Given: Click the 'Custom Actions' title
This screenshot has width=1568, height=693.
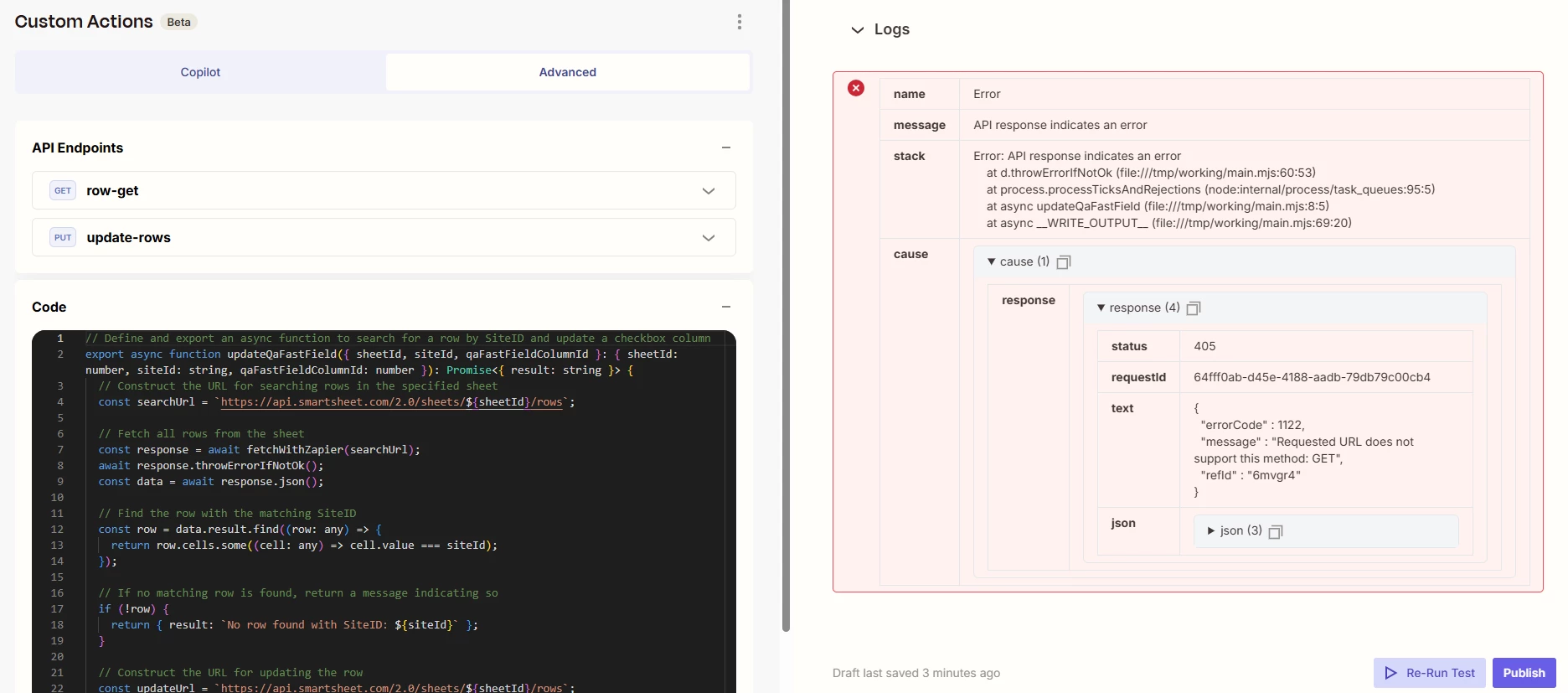Looking at the screenshot, I should pos(84,22).
